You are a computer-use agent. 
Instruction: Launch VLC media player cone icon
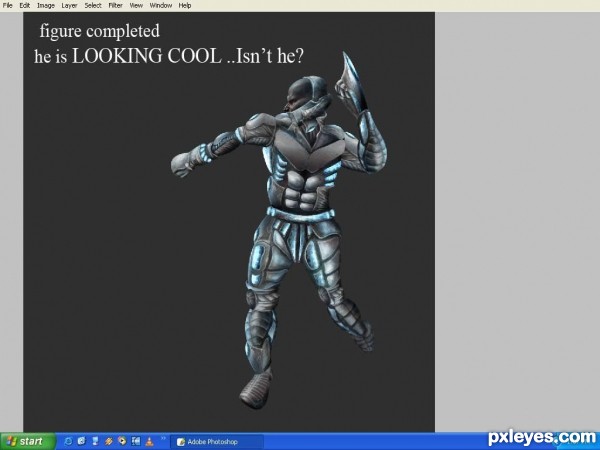(150, 441)
